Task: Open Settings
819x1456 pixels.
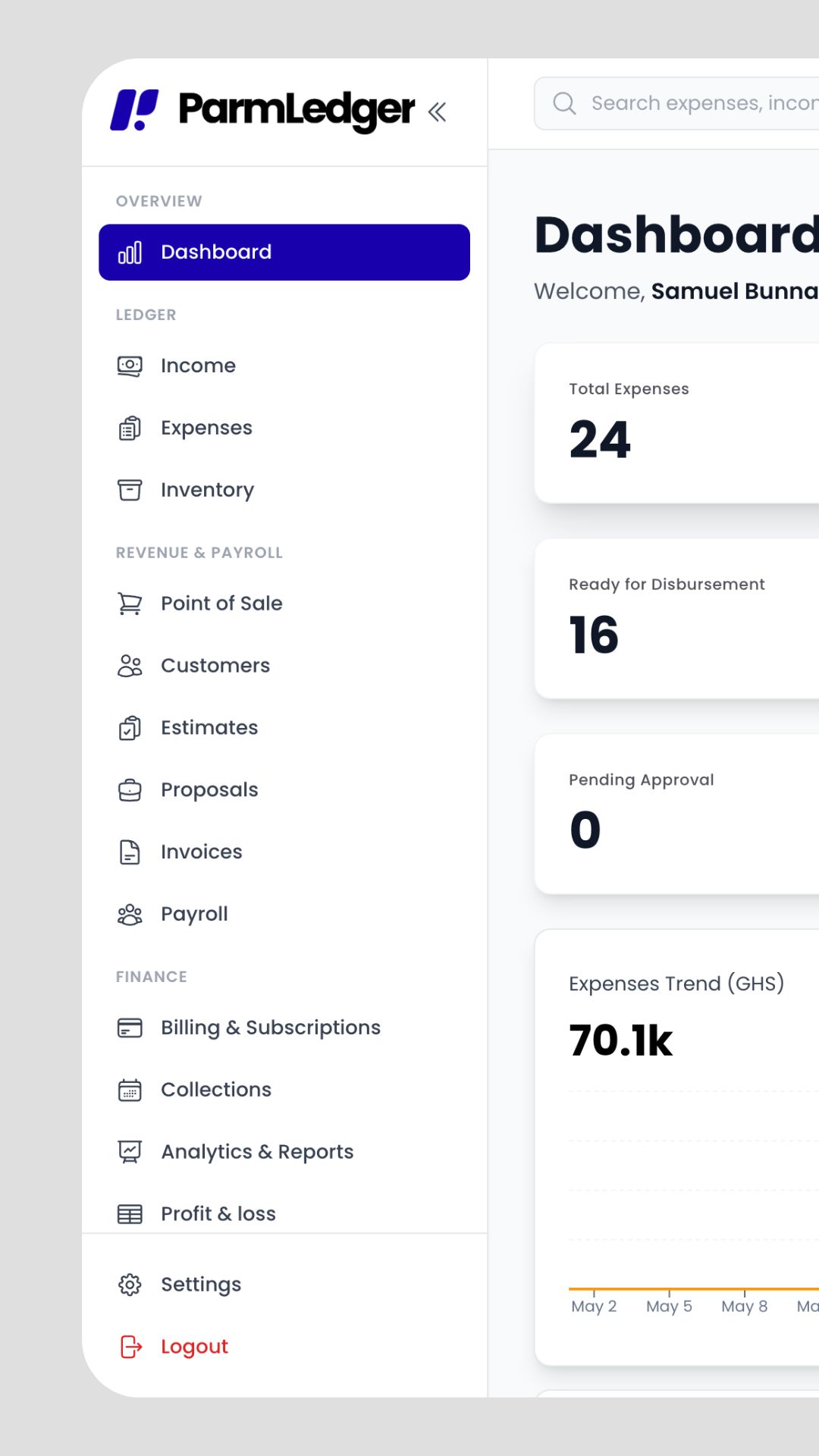Action: (284, 1285)
